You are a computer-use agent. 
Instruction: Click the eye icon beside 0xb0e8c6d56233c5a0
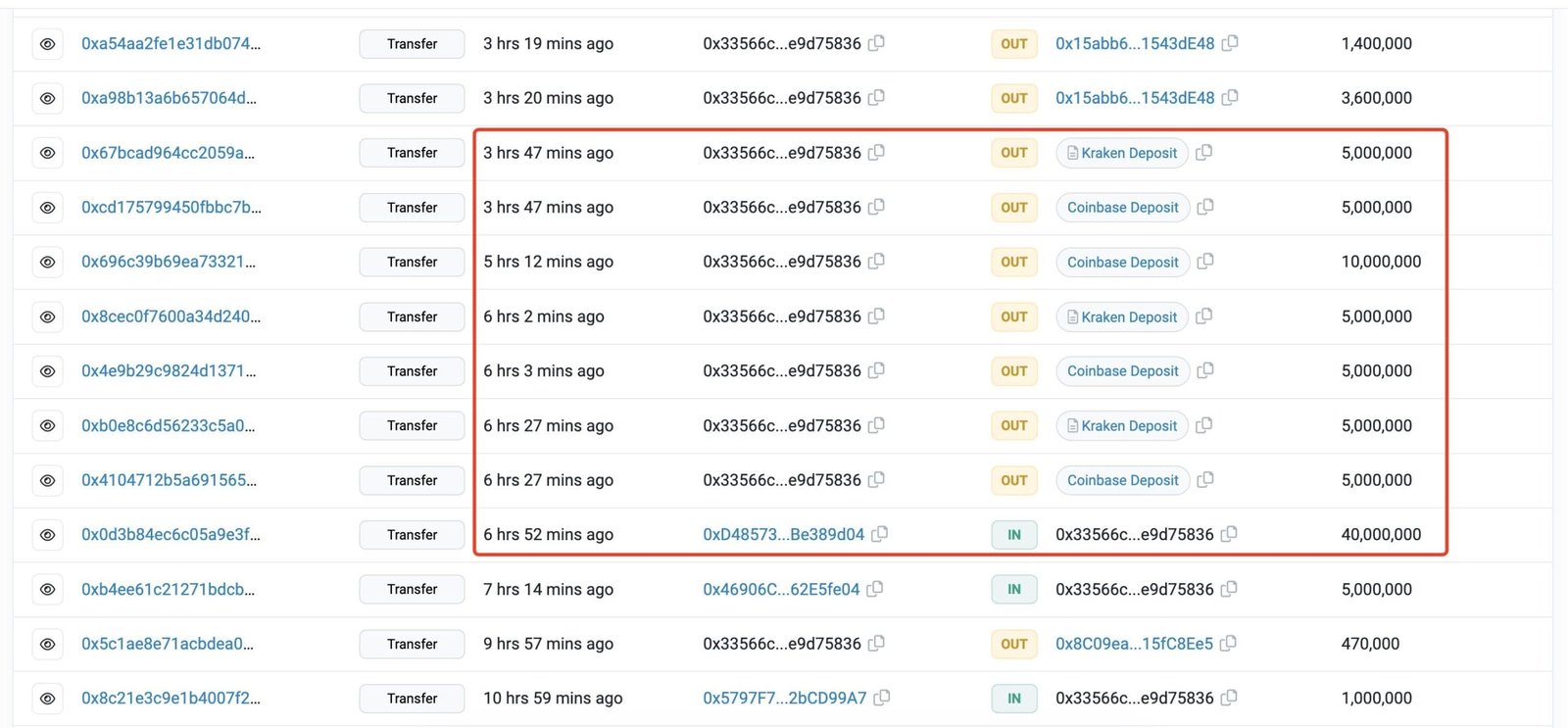click(x=47, y=425)
